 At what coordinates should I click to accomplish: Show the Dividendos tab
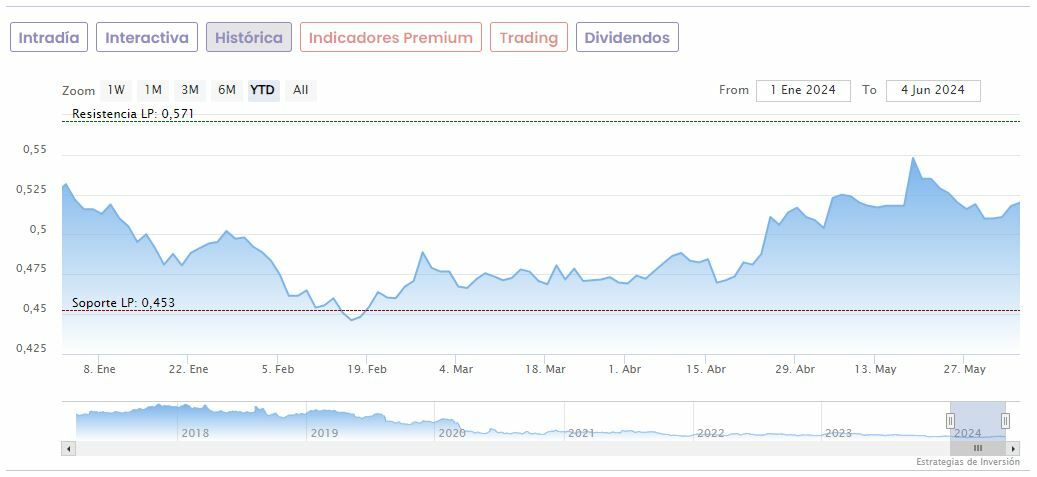coord(627,38)
